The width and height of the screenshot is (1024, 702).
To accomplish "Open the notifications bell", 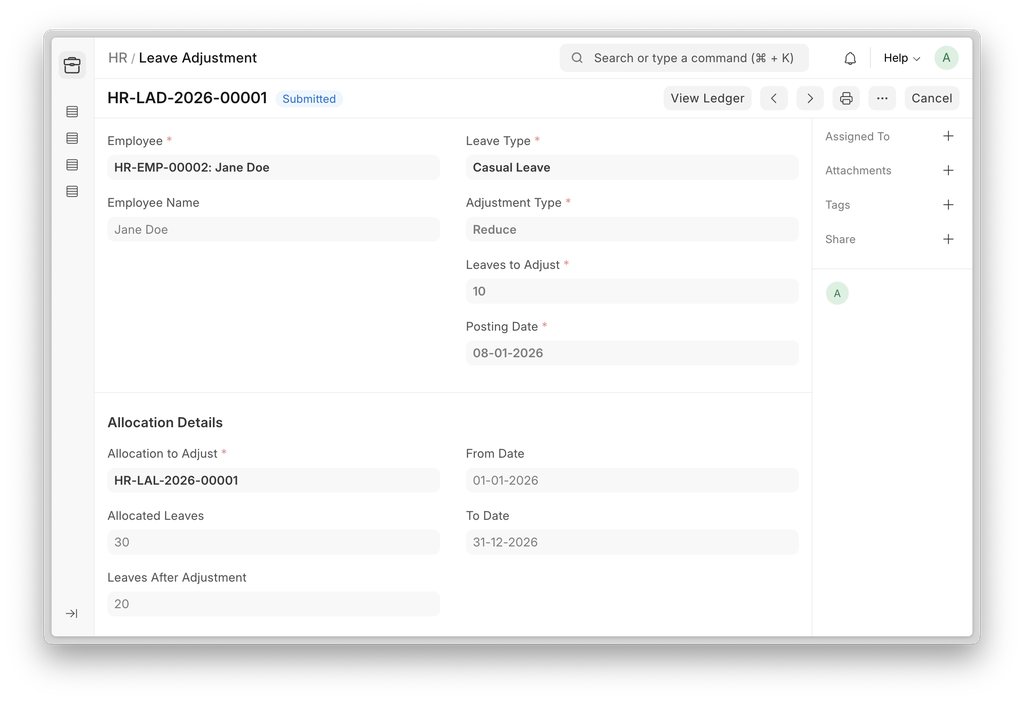I will tap(850, 58).
